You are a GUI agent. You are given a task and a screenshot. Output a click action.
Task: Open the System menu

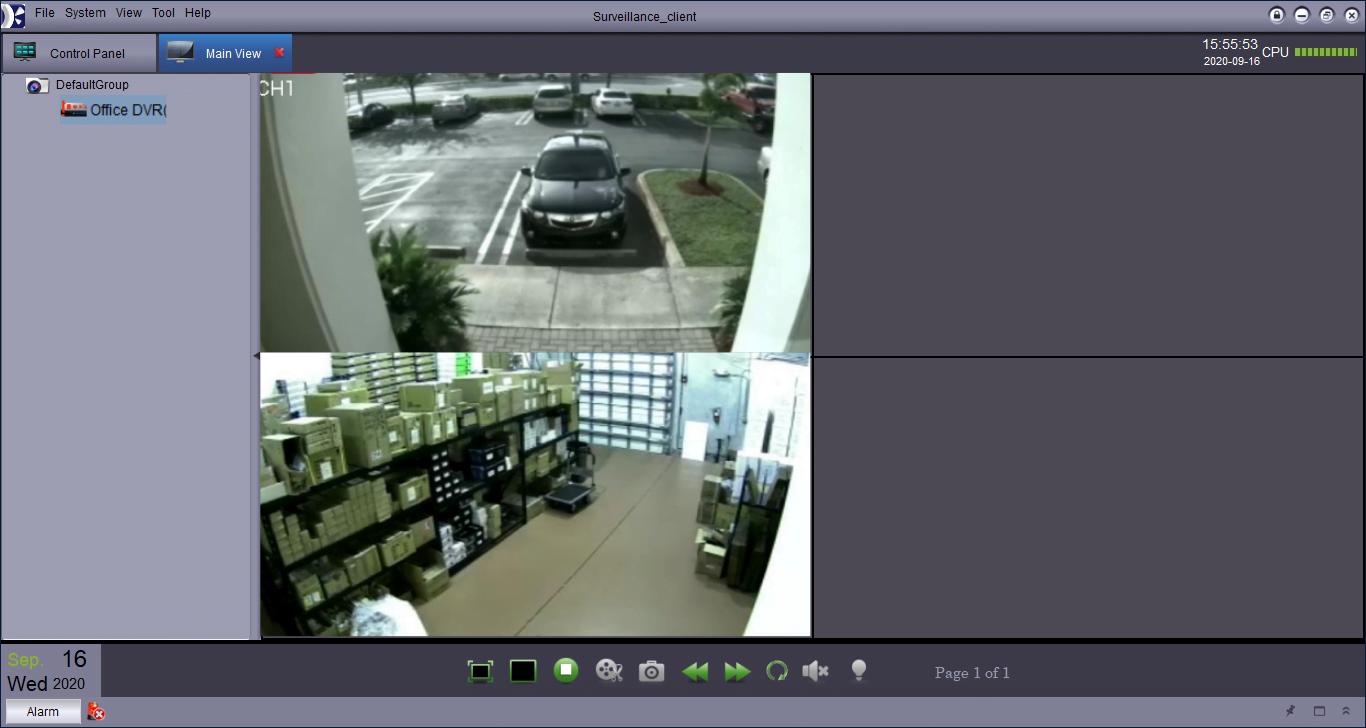pyautogui.click(x=85, y=13)
